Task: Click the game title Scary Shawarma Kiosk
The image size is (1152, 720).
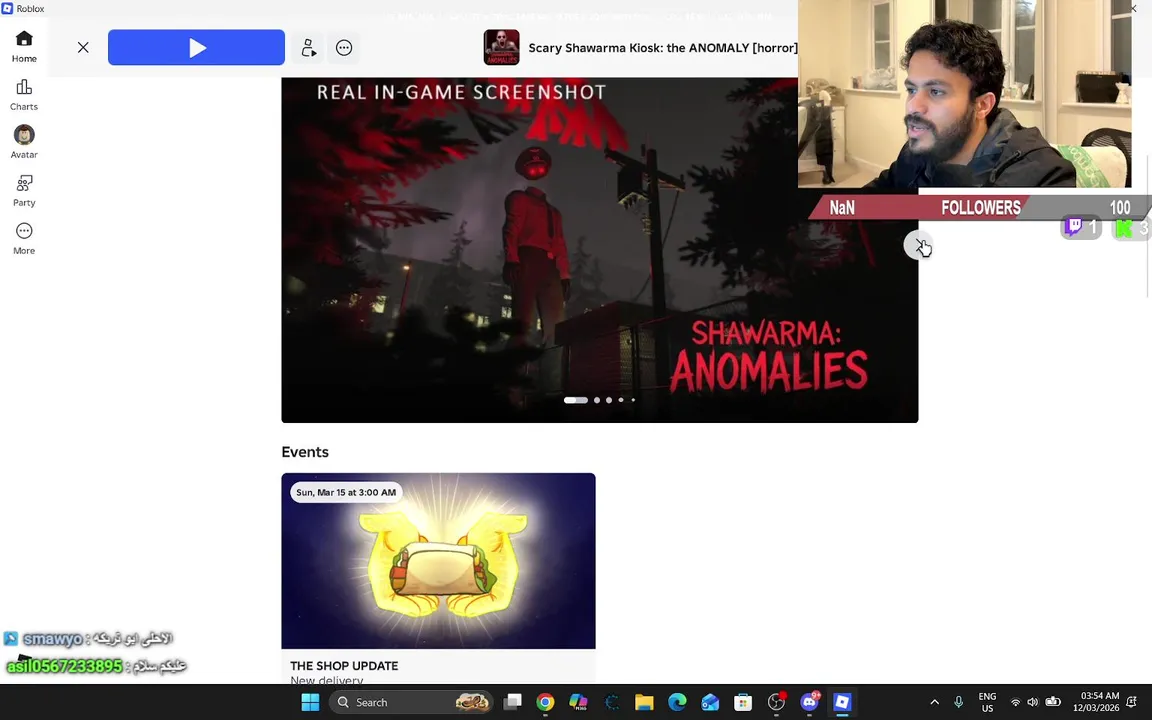Action: pyautogui.click(x=663, y=48)
